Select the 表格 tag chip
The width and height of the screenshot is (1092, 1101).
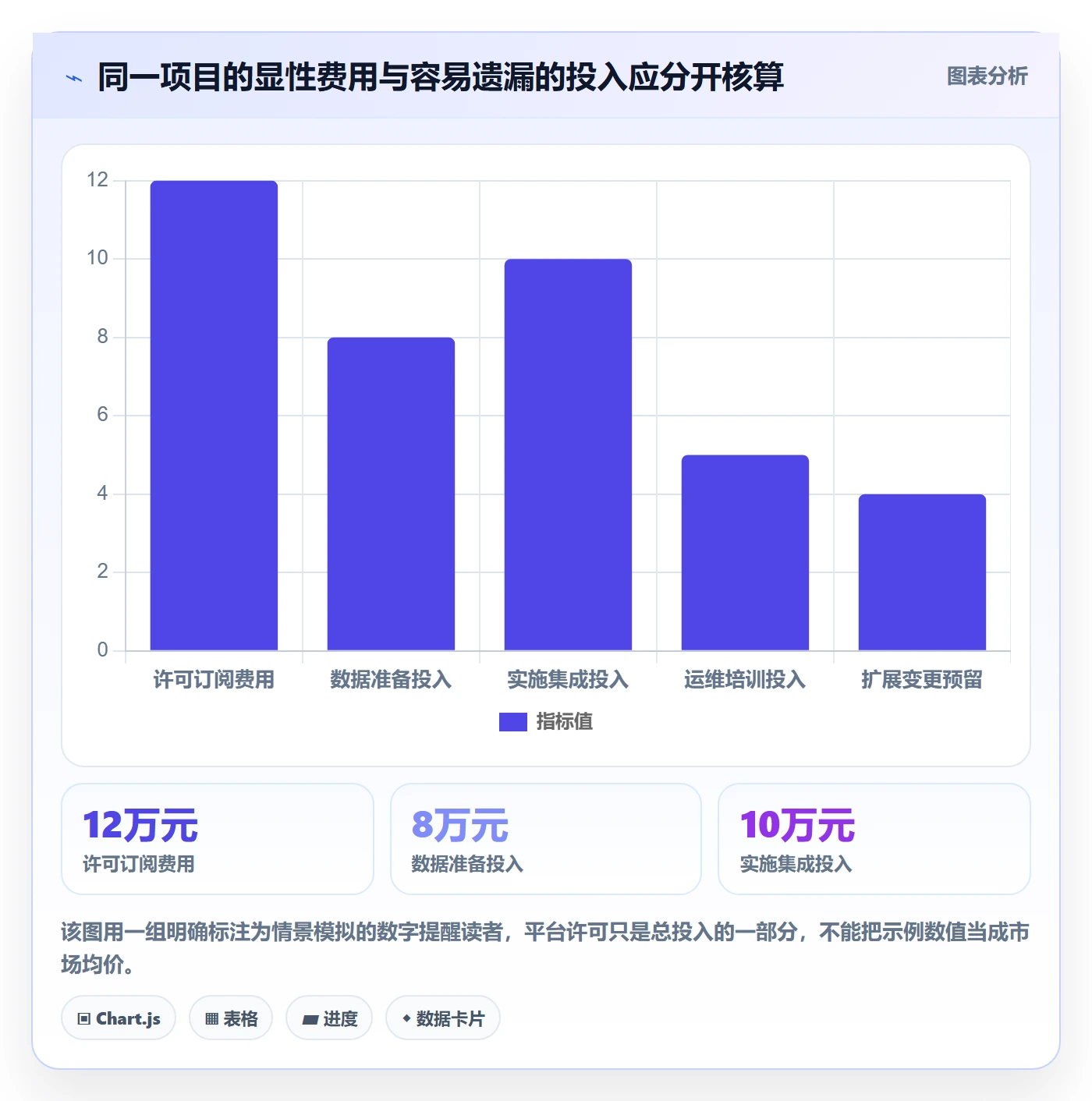(x=231, y=1018)
